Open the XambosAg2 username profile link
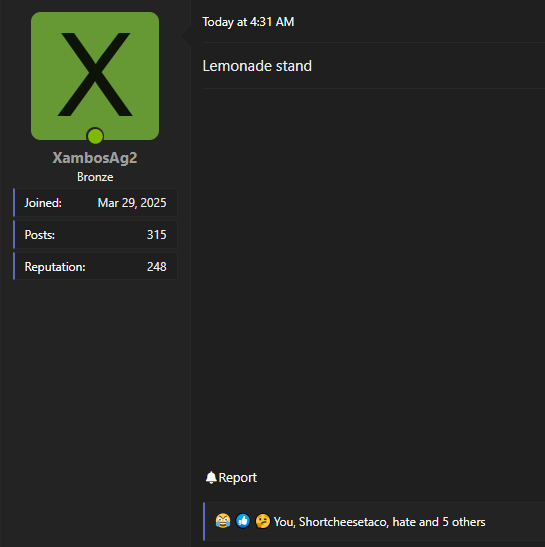Viewport: 545px width, 547px height. 95,158
